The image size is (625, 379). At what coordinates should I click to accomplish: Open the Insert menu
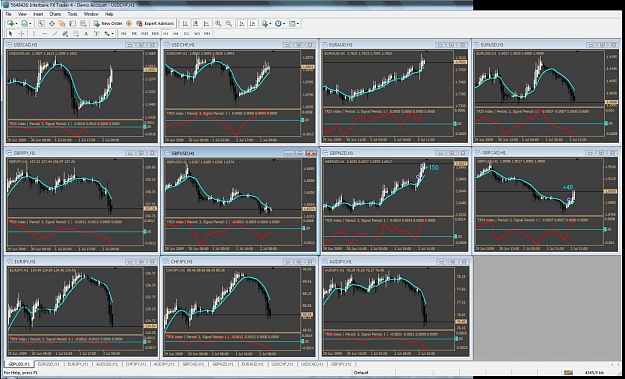point(38,14)
